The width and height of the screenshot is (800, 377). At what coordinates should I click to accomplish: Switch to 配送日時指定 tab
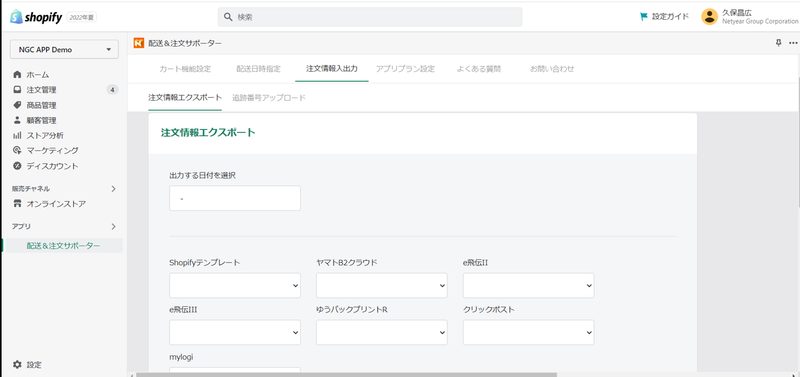258,69
